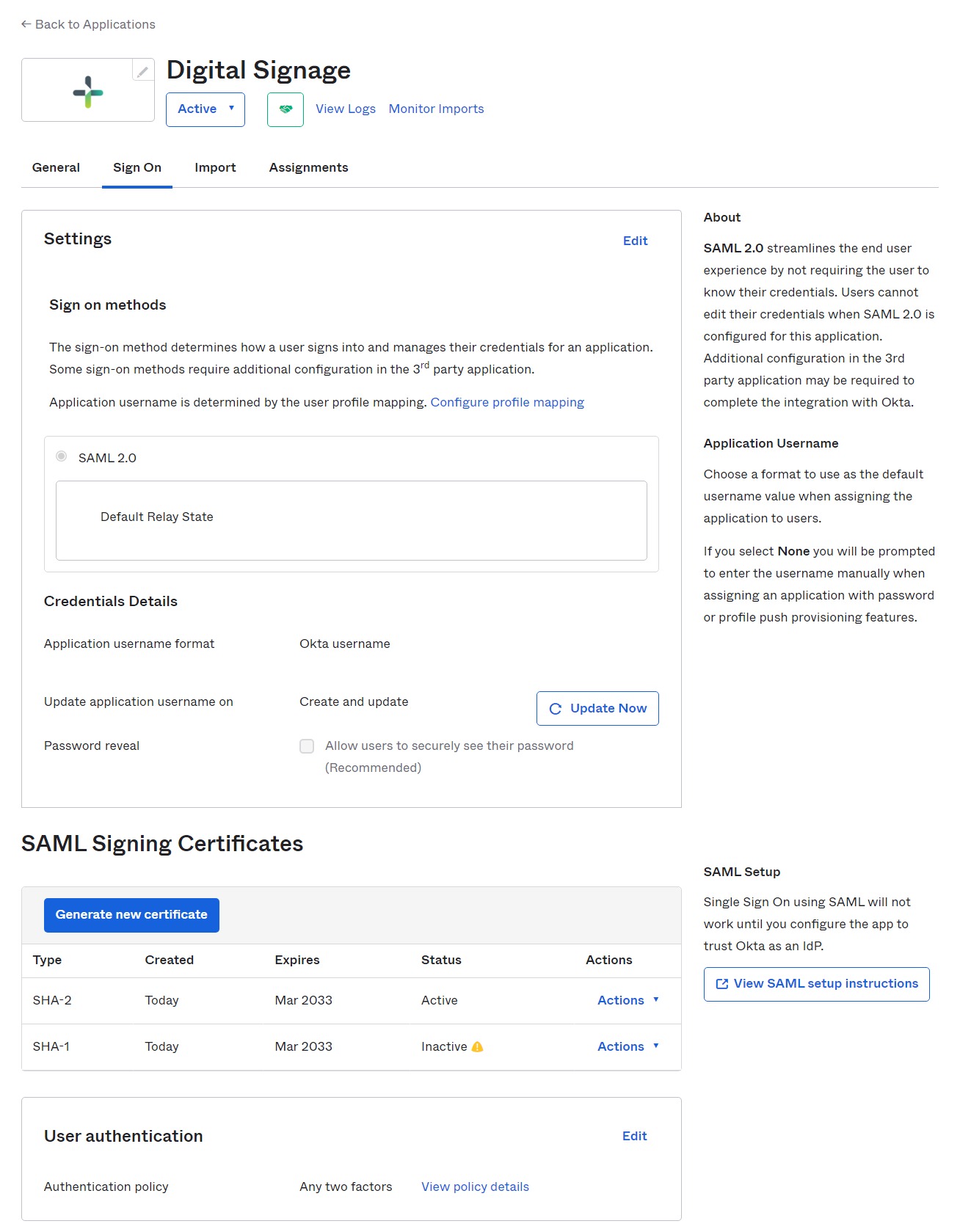Click the Created column header
The height and width of the screenshot is (1232, 960).
click(x=170, y=960)
